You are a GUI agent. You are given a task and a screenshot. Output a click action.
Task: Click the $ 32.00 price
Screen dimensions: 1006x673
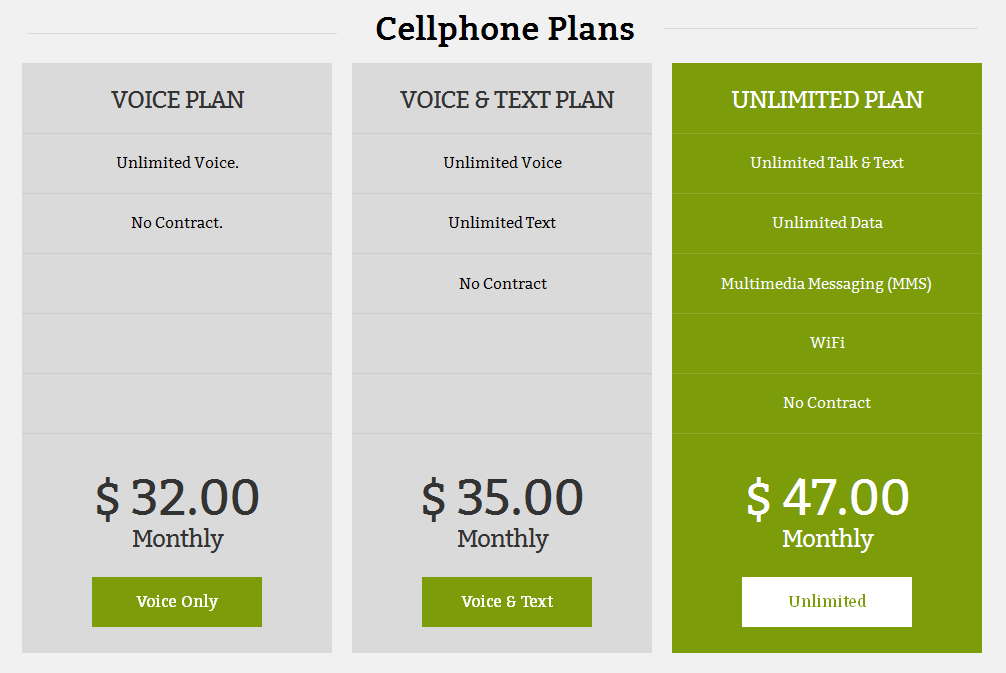(178, 497)
